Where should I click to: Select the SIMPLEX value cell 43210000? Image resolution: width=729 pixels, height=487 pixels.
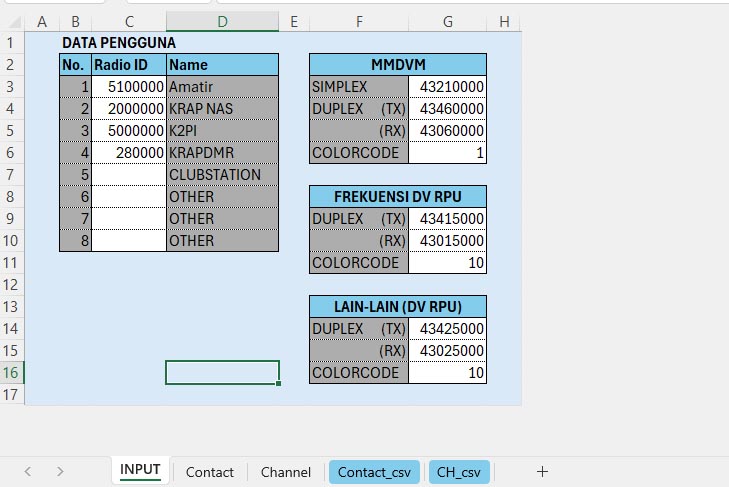click(447, 87)
